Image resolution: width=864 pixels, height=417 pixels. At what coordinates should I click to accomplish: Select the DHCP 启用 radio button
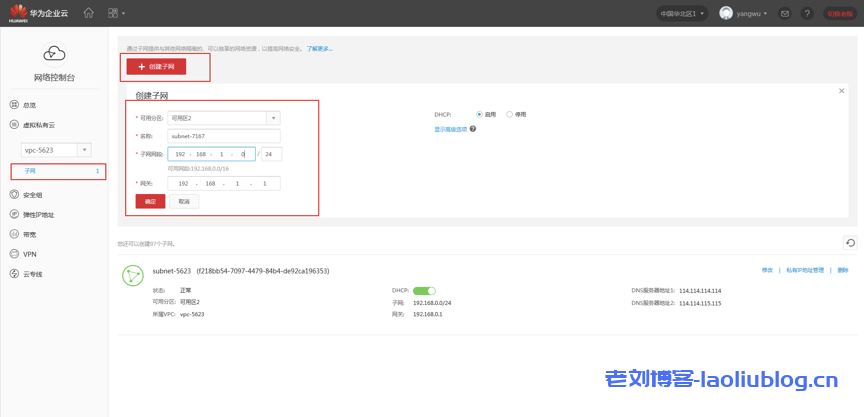480,114
